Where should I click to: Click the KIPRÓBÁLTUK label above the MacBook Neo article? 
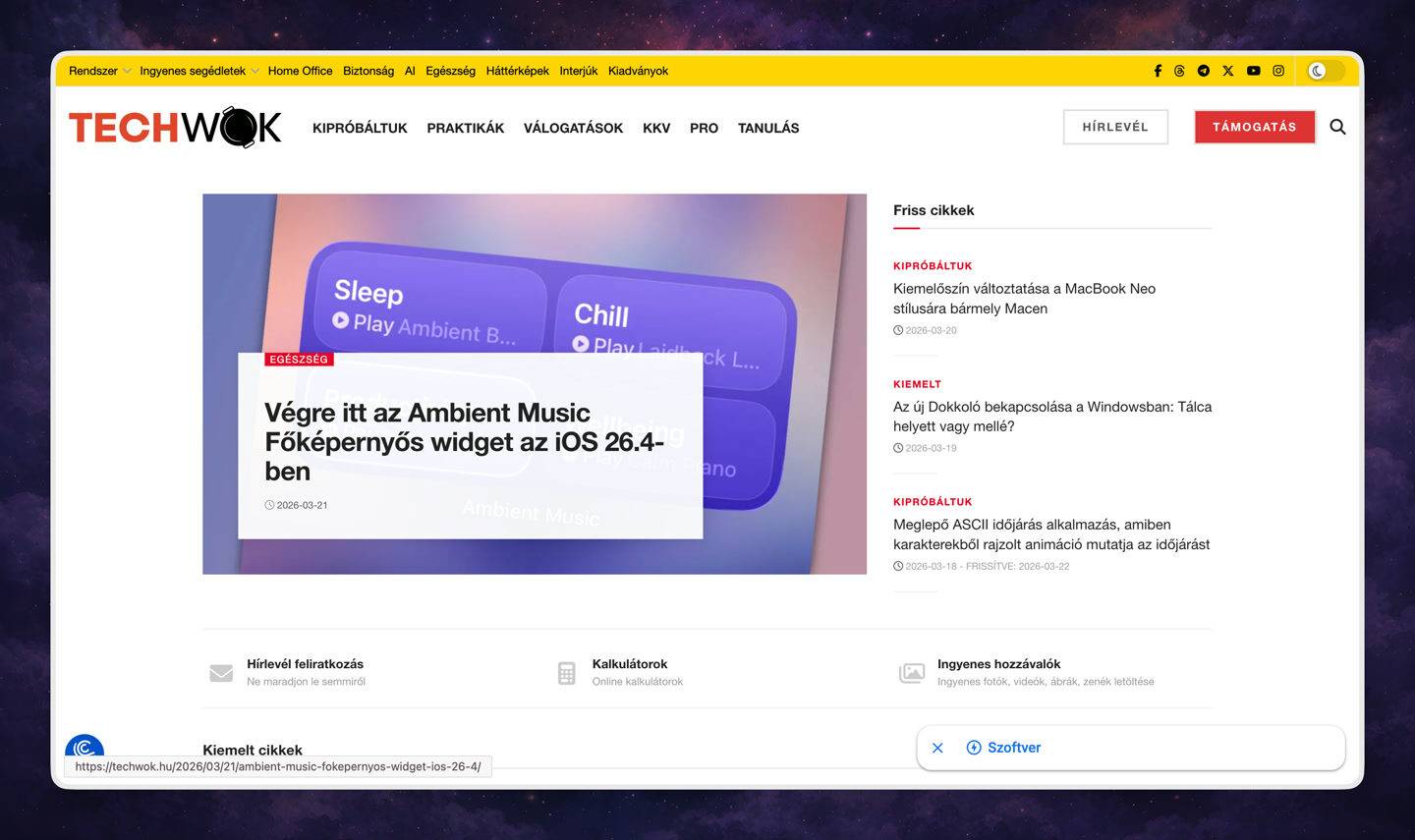933,266
